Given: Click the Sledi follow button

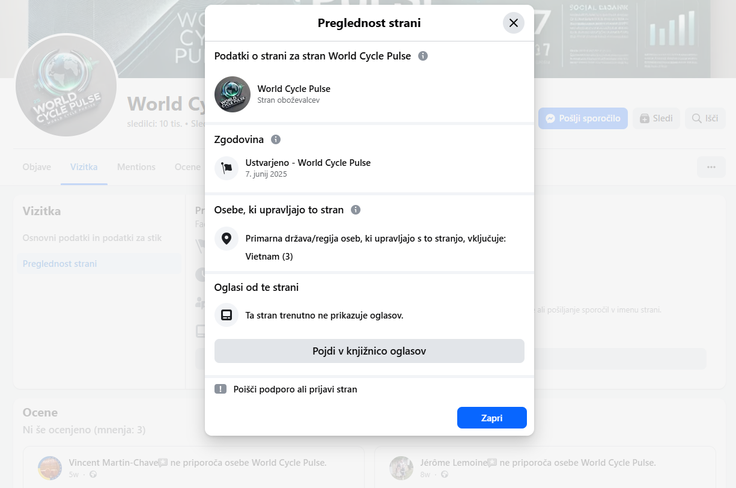Looking at the screenshot, I should pos(656,118).
